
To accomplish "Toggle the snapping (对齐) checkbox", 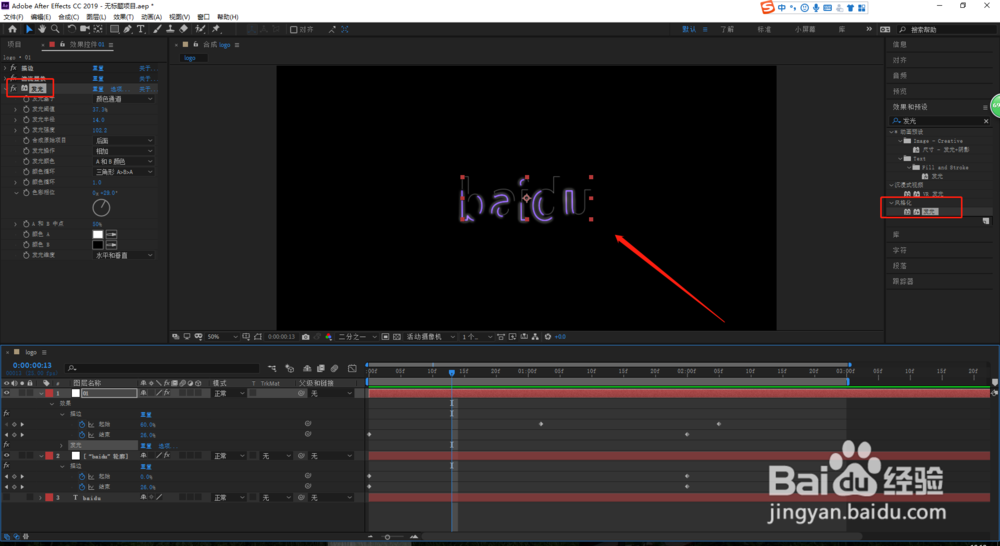I will (x=293, y=30).
